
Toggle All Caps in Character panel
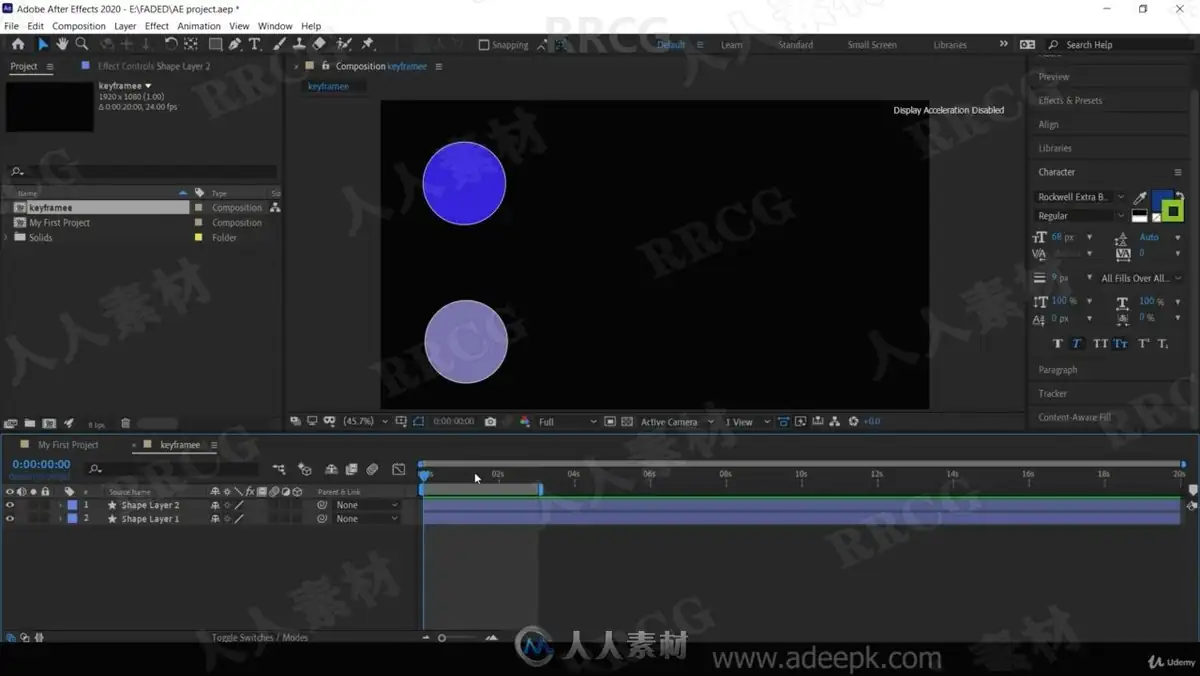point(1100,343)
